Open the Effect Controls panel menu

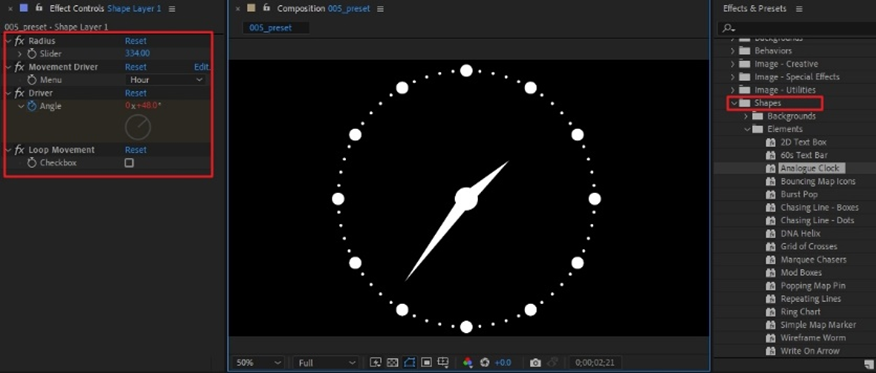pos(172,9)
